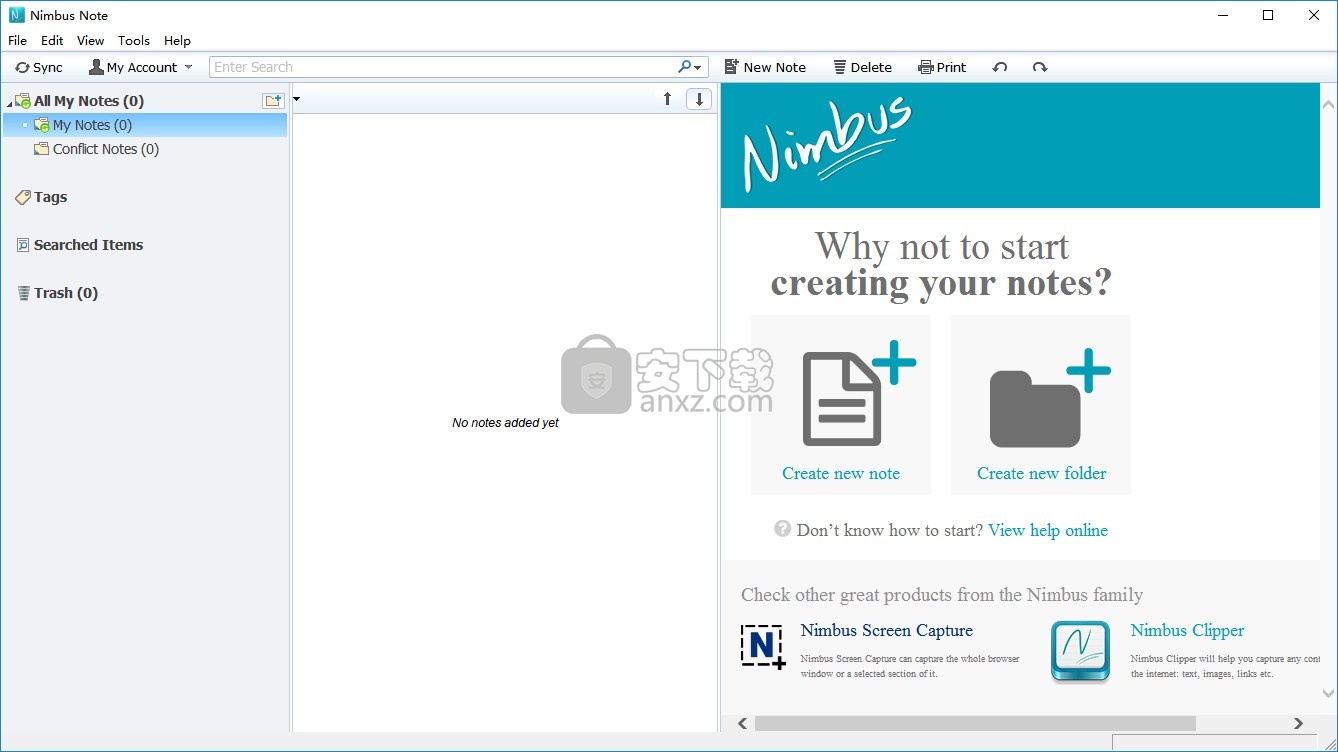The width and height of the screenshot is (1338, 752).
Task: Collapse the All My Notes tree
Action: tap(10, 102)
